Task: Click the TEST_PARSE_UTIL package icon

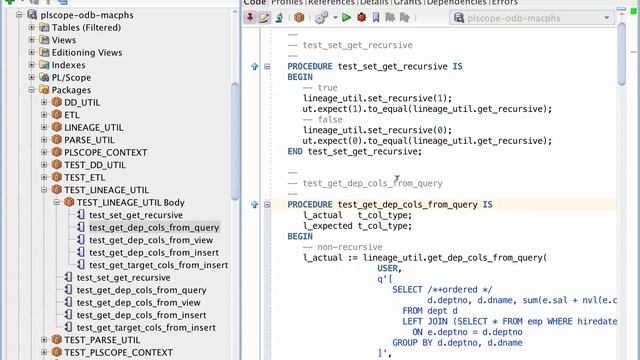Action: click(57, 340)
